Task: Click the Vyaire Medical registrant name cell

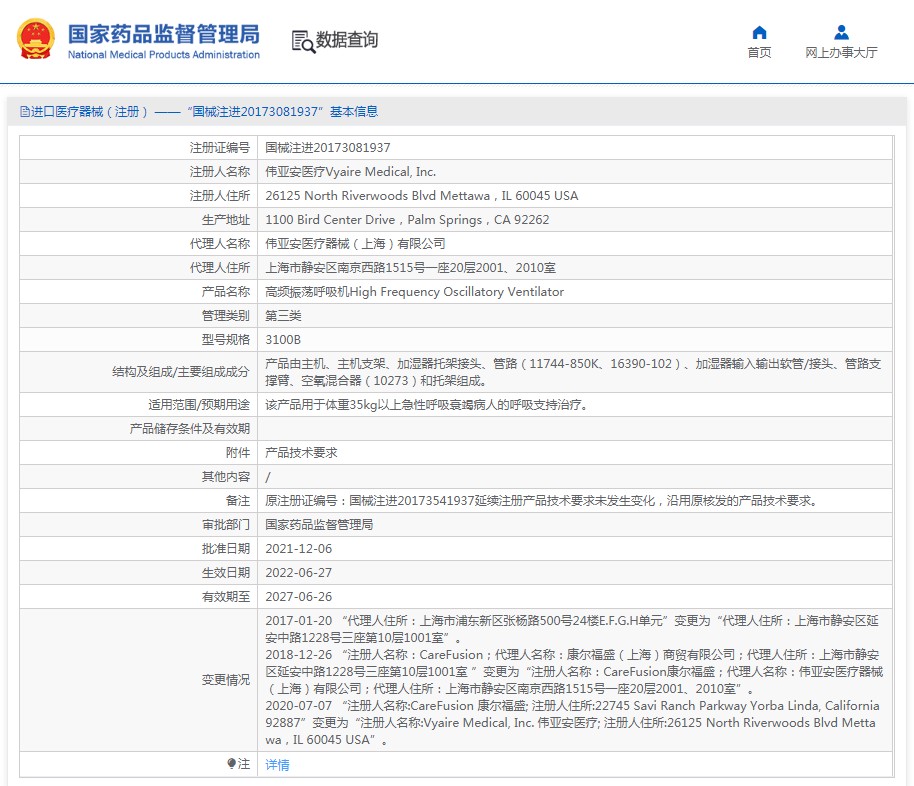Action: [350, 172]
